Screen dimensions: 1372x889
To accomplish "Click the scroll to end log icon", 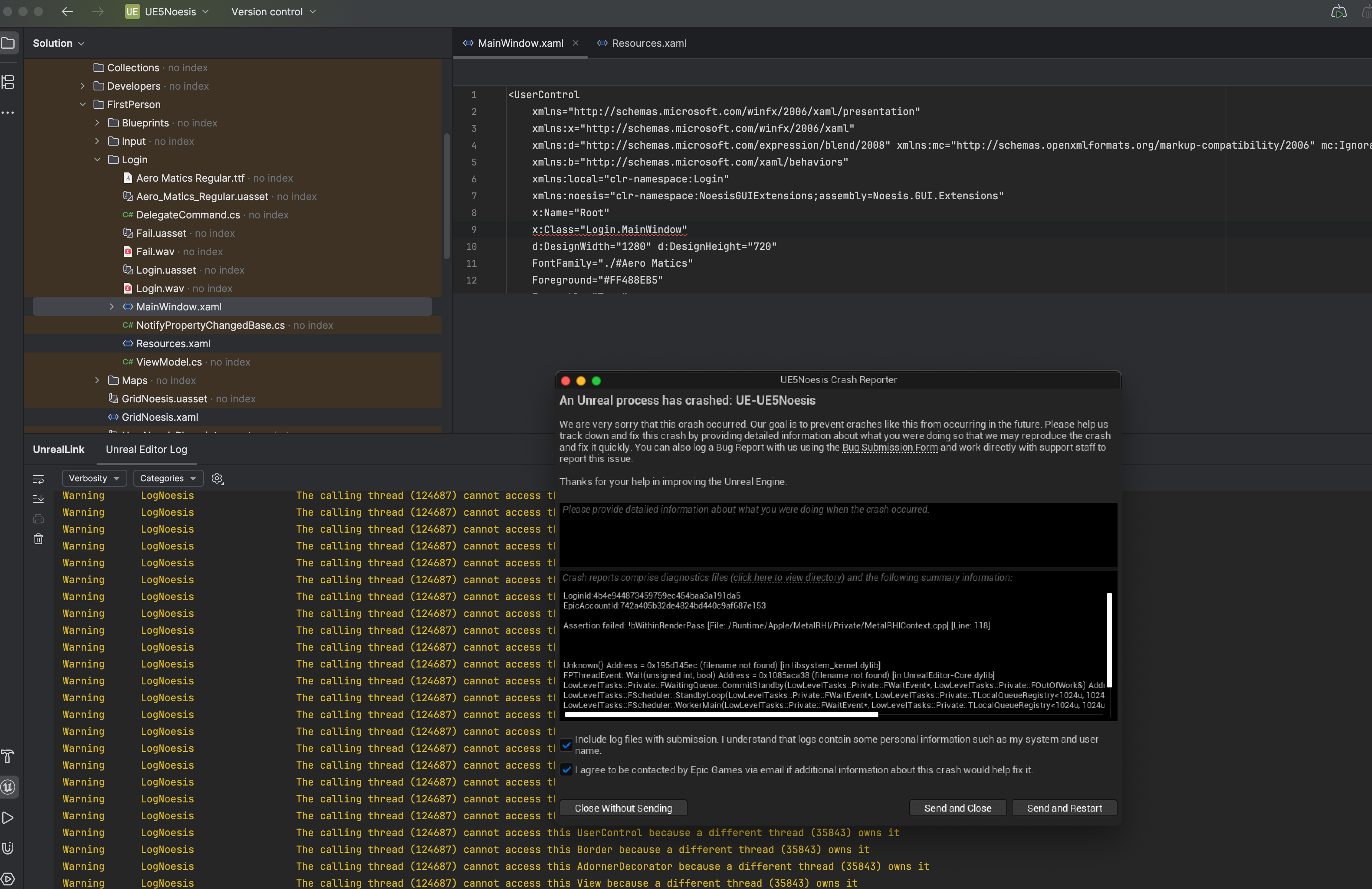I will pyautogui.click(x=38, y=499).
